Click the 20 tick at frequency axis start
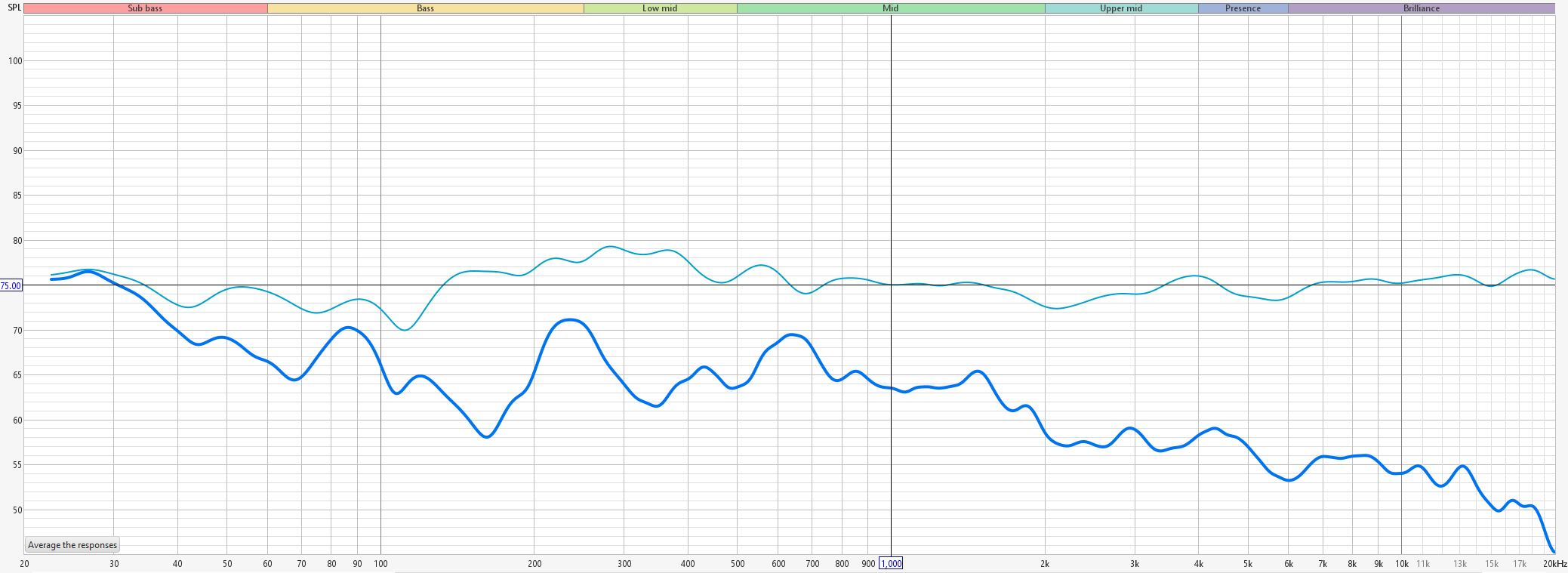The width and height of the screenshot is (1568, 573). click(x=24, y=564)
